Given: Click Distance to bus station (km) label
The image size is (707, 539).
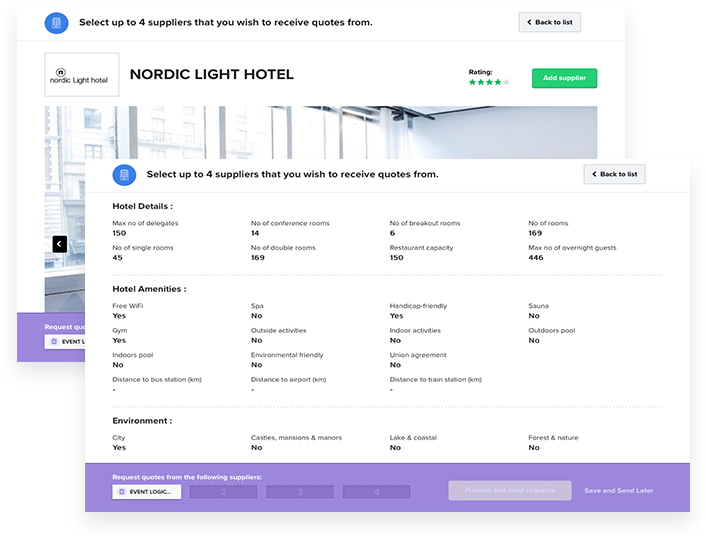Looking at the screenshot, I should [x=157, y=379].
